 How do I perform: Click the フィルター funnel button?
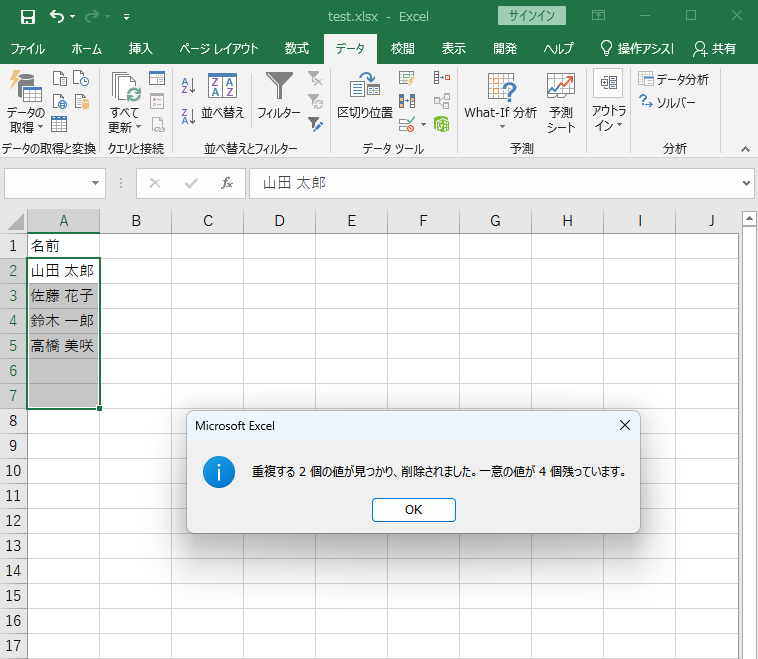point(279,96)
